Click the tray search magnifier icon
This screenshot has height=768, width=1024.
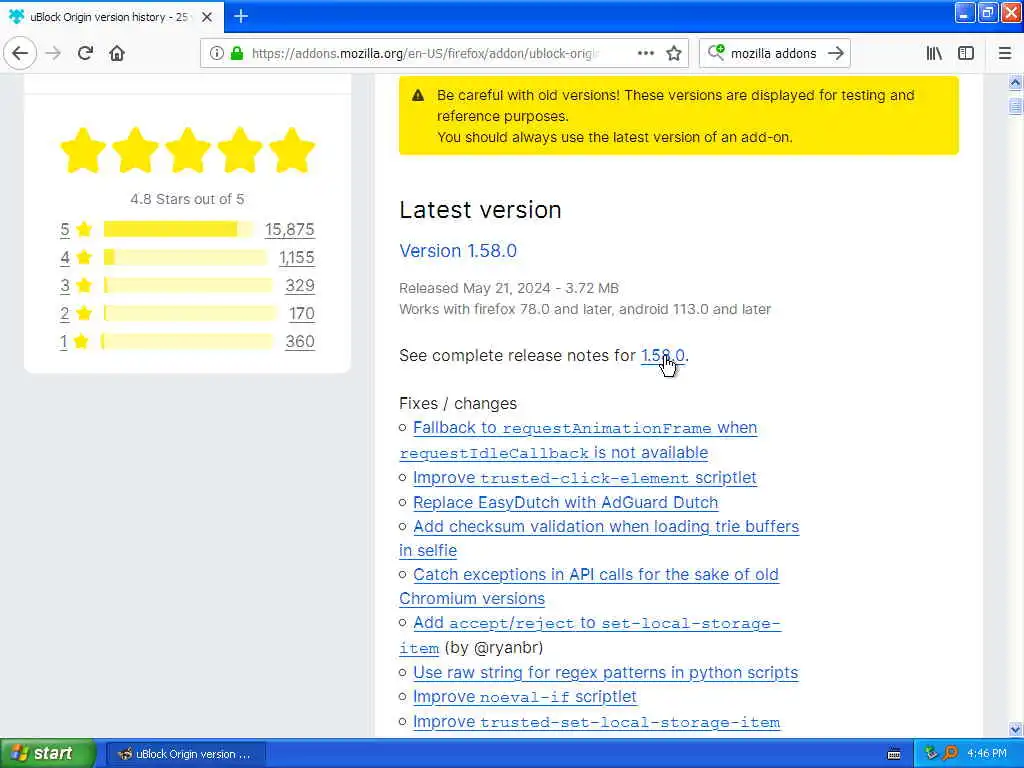point(950,753)
